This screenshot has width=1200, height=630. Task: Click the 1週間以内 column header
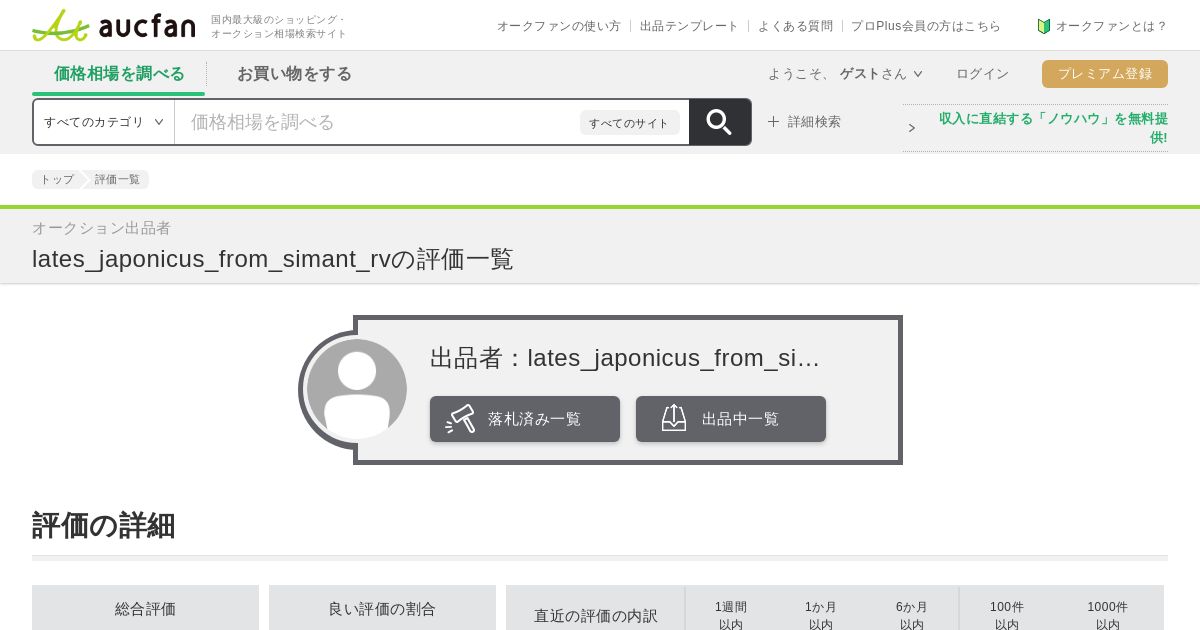[731, 615]
